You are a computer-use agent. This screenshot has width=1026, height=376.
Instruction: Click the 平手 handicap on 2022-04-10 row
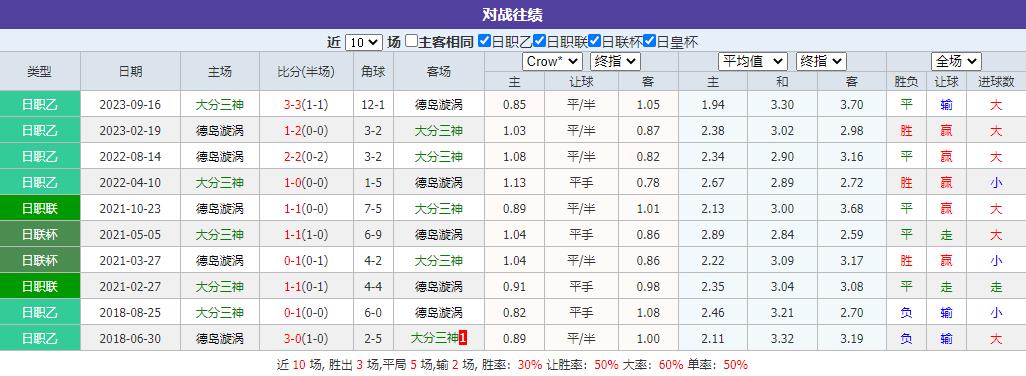(581, 182)
